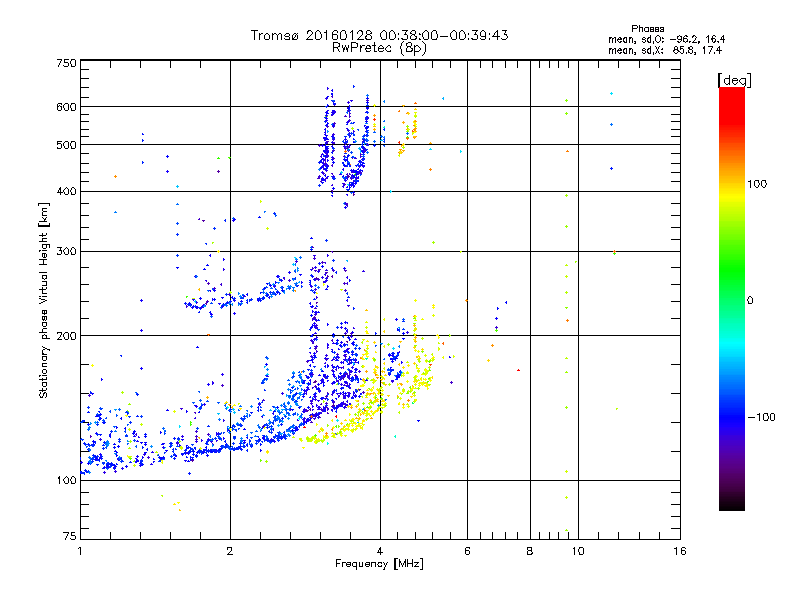Viewport: 800px width, 600px height.
Task: Click the colorbar label '-100'
Action: 761,417
